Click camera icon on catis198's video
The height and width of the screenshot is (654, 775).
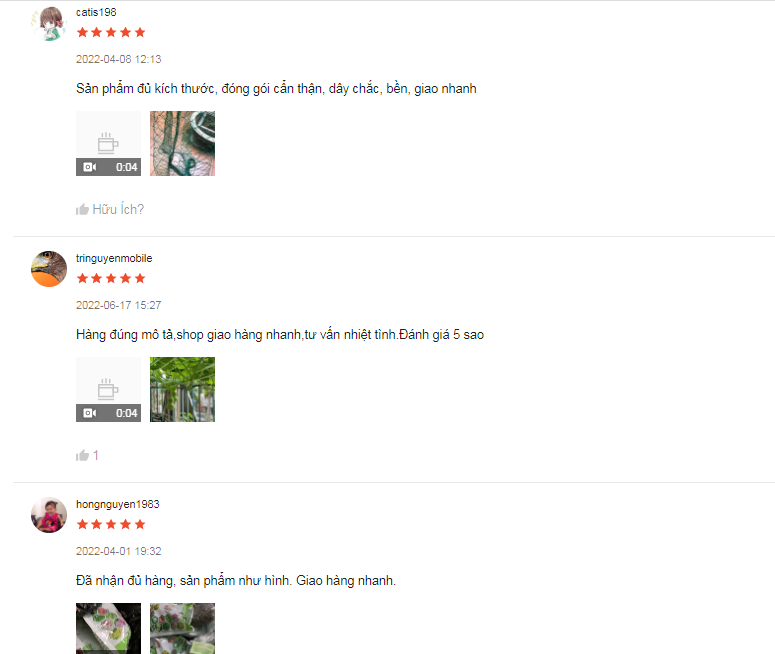[x=89, y=167]
